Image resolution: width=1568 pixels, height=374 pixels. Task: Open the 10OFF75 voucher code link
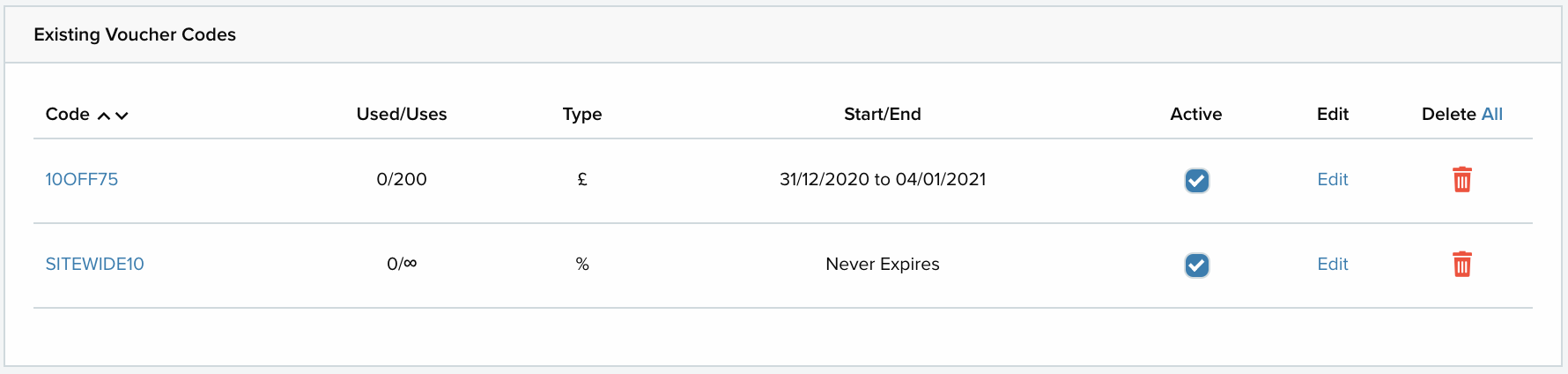[81, 179]
